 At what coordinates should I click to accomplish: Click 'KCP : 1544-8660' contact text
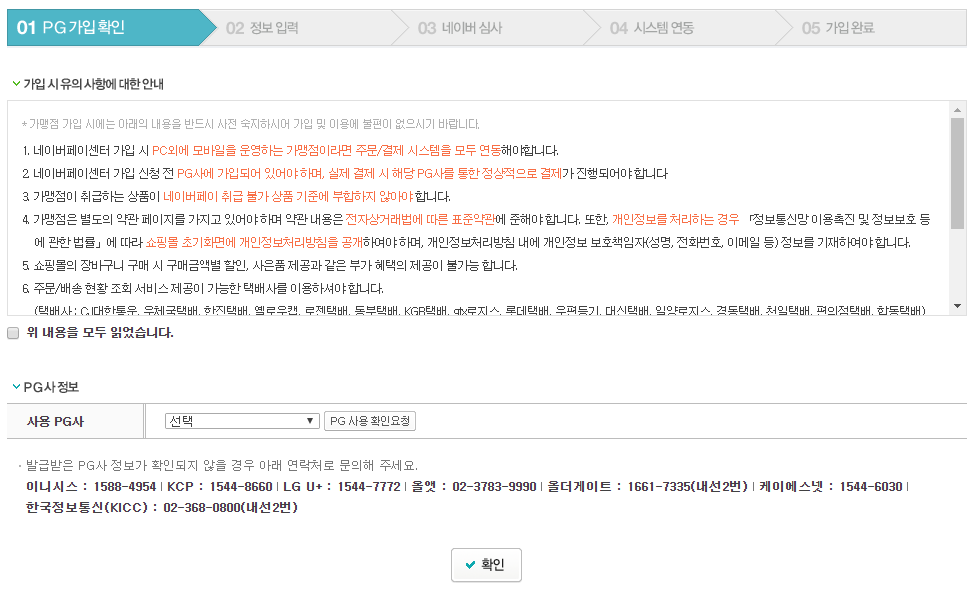tap(219, 486)
